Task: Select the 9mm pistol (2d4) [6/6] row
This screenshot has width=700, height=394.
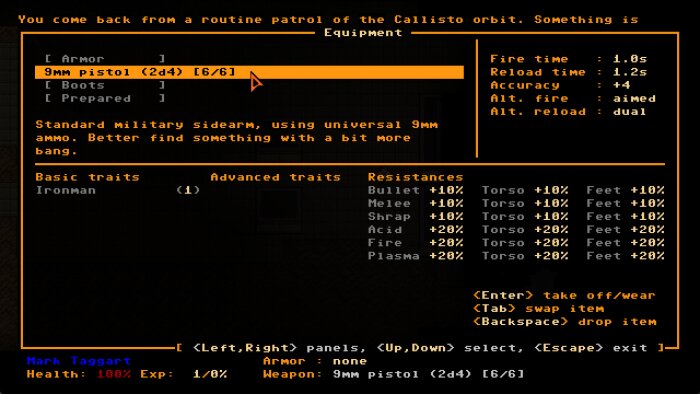Action: [x=249, y=72]
